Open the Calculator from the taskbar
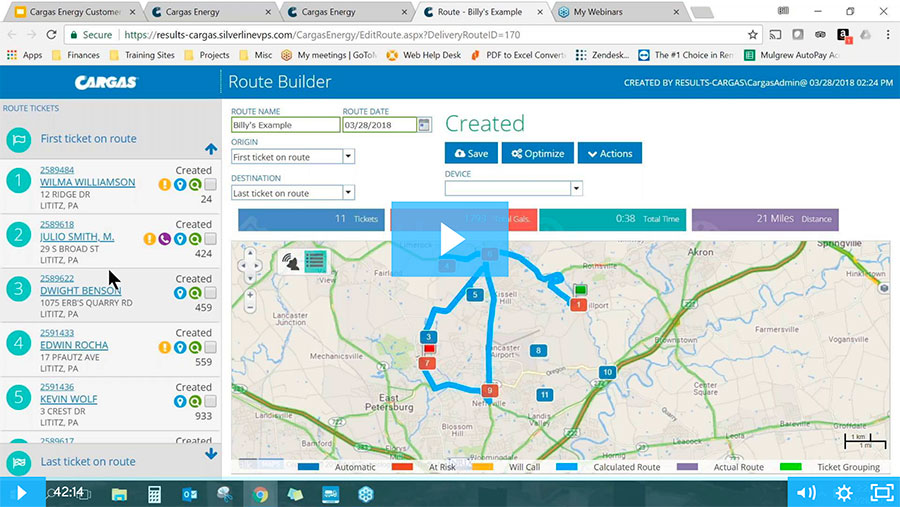Screen dimensions: 900x507 click(x=154, y=494)
